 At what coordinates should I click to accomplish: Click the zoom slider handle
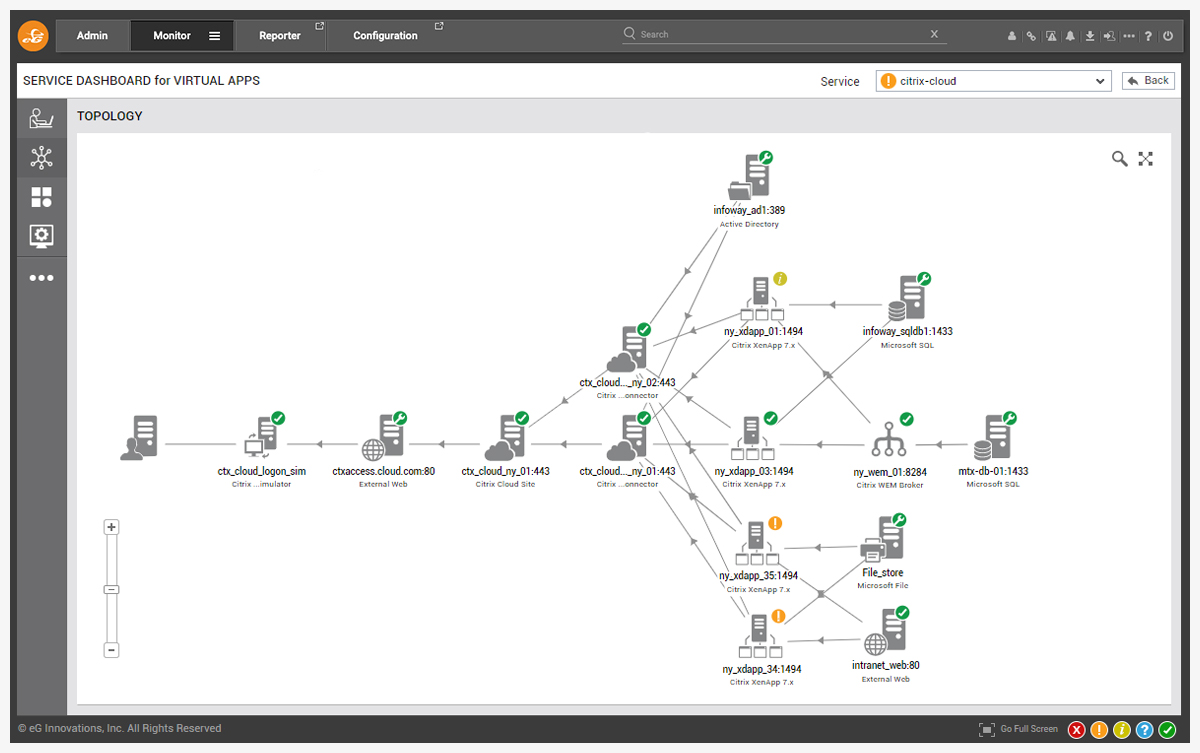112,589
